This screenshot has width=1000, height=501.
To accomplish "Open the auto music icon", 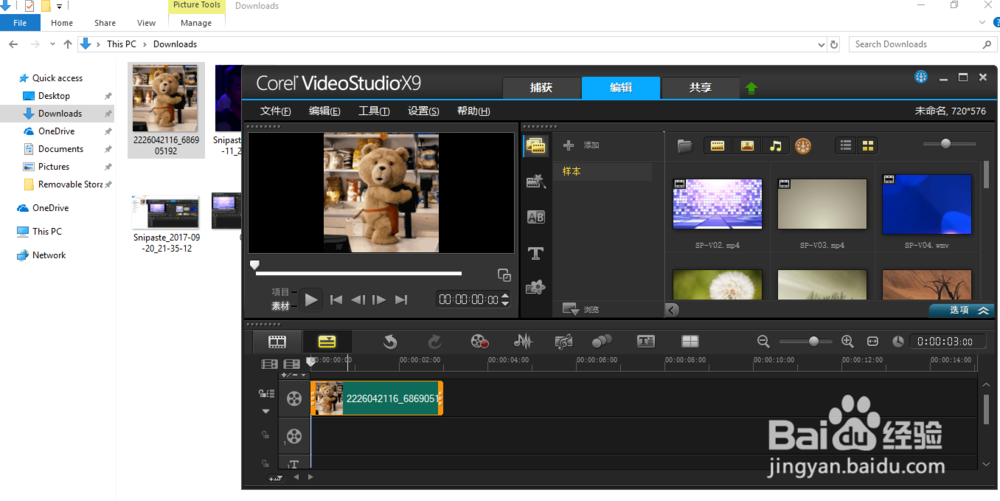I will click(x=563, y=342).
